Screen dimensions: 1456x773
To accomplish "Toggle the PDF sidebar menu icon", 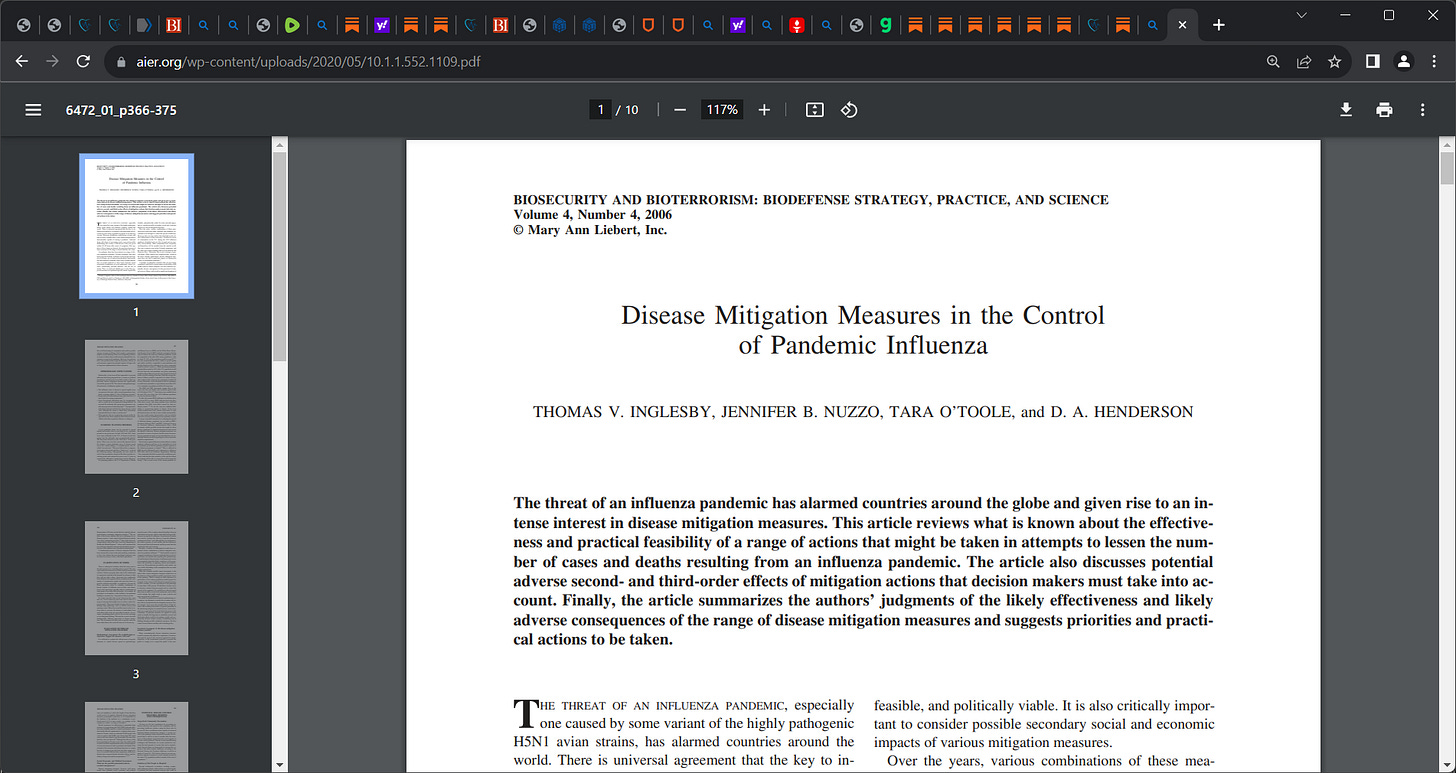I will click(x=33, y=110).
